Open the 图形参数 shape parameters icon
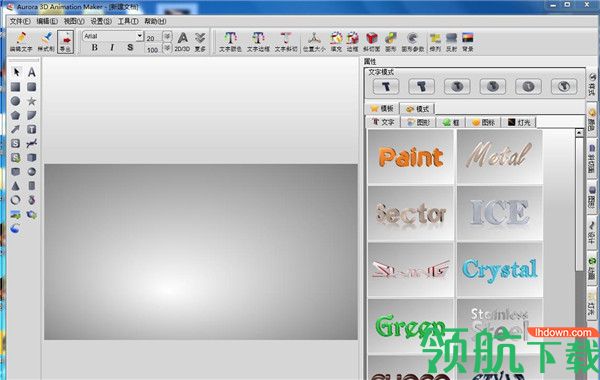The height and width of the screenshot is (380, 600). [412, 42]
